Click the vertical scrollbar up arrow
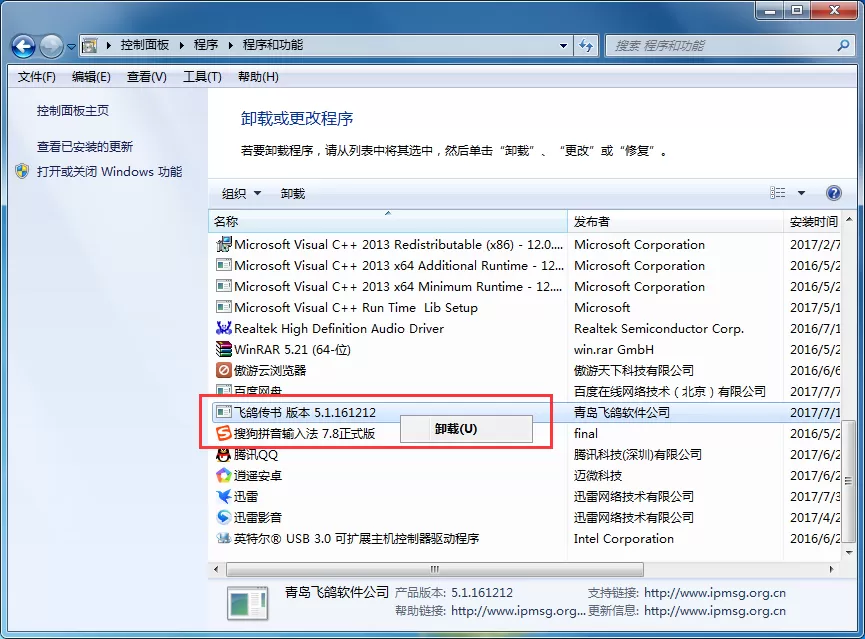Viewport: 865px width, 639px height. (849, 220)
